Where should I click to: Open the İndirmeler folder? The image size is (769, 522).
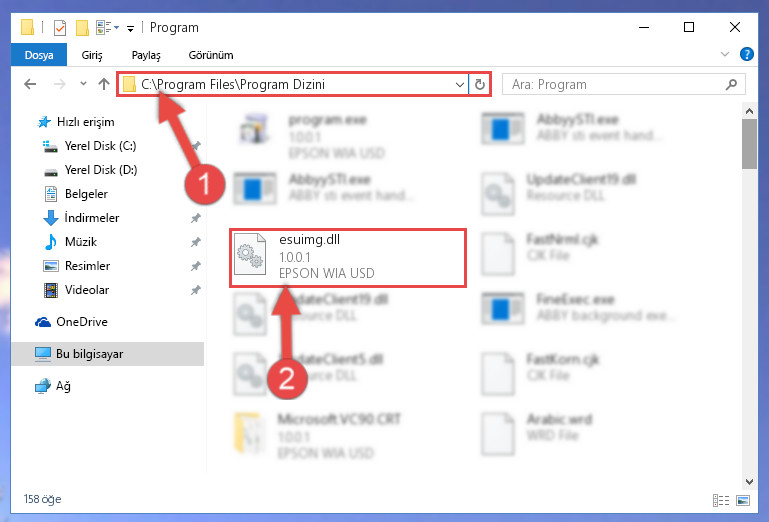[x=81, y=218]
